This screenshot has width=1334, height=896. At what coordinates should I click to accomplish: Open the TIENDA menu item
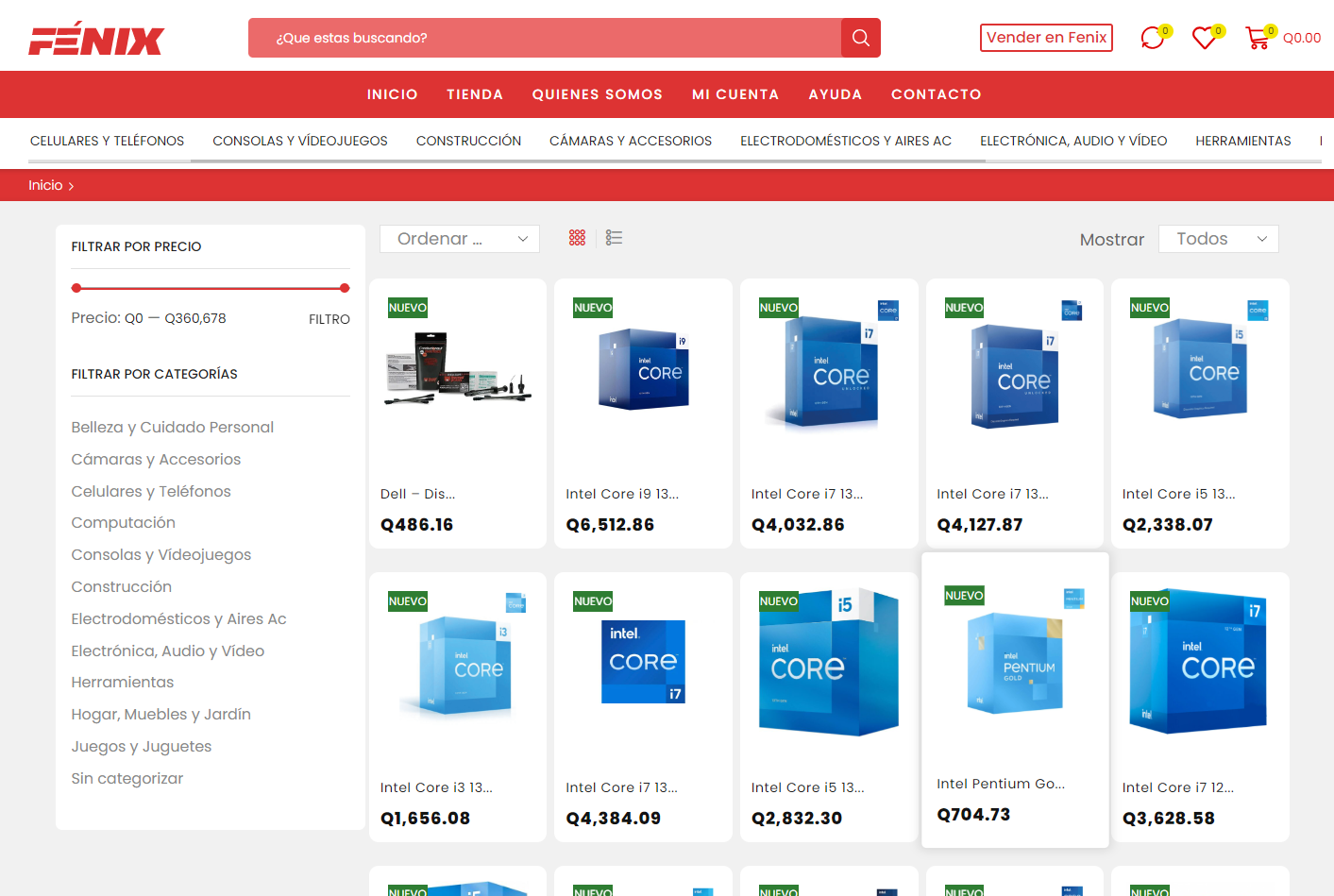[x=475, y=94]
